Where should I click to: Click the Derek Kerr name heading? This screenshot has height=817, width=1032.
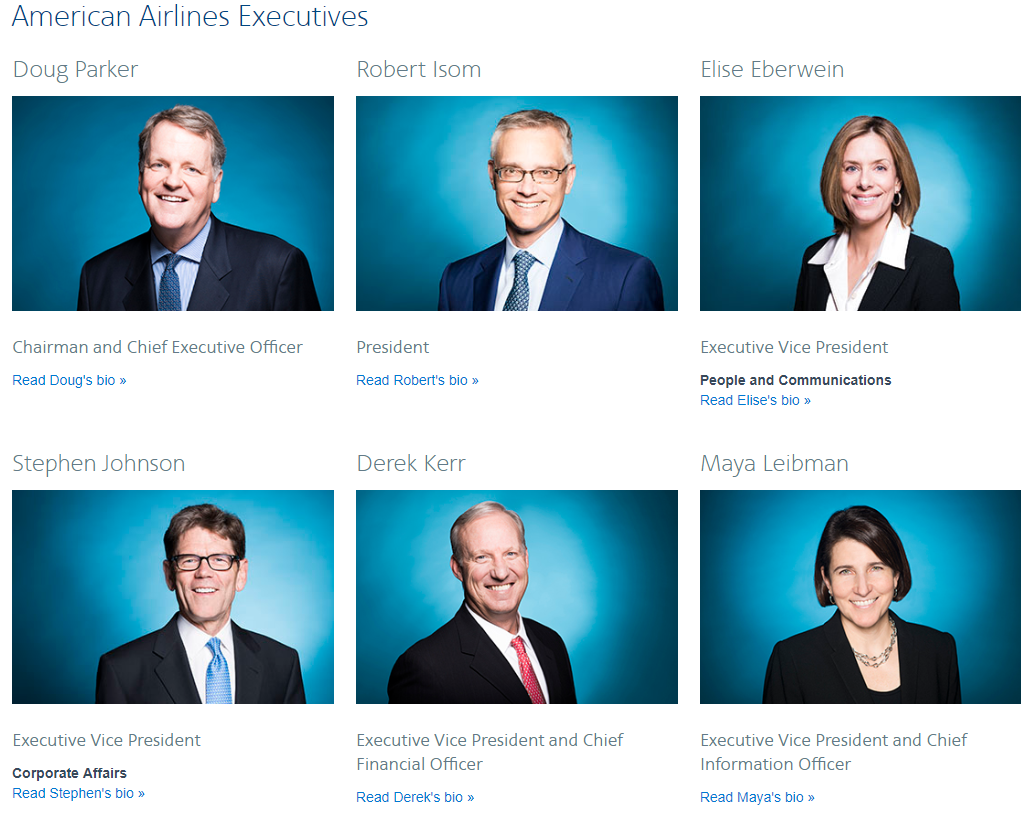point(410,463)
